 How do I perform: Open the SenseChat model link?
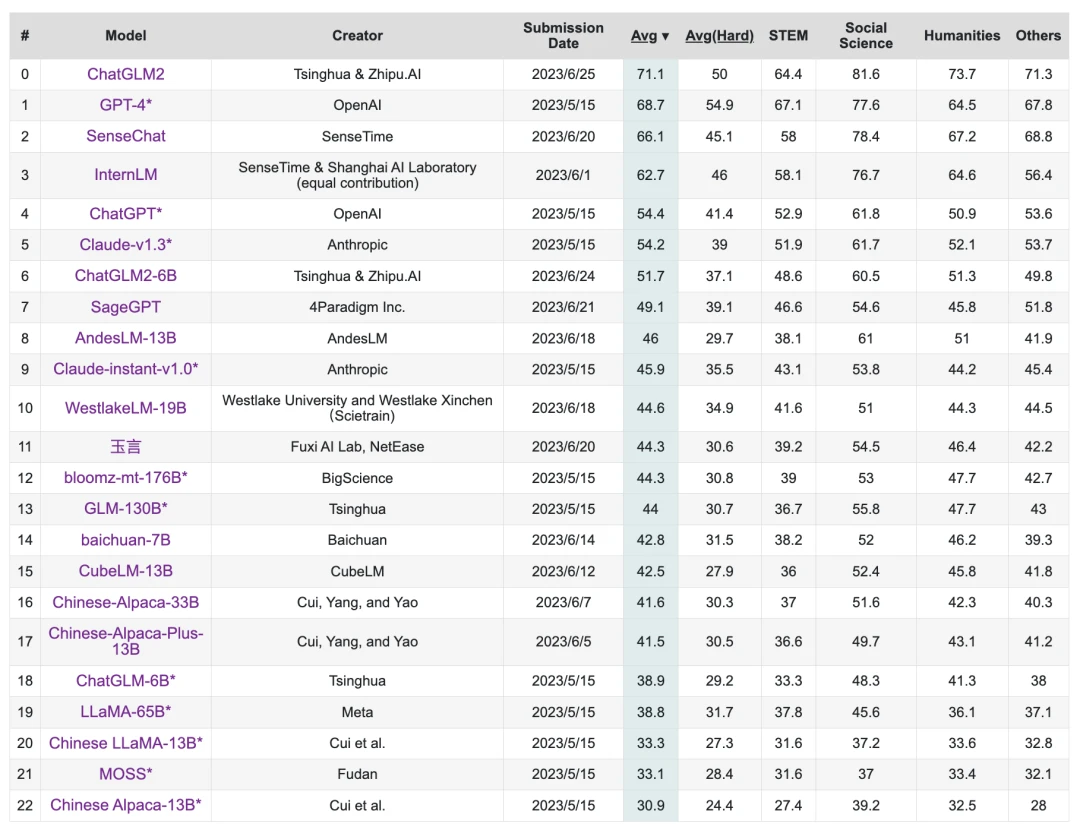[125, 136]
